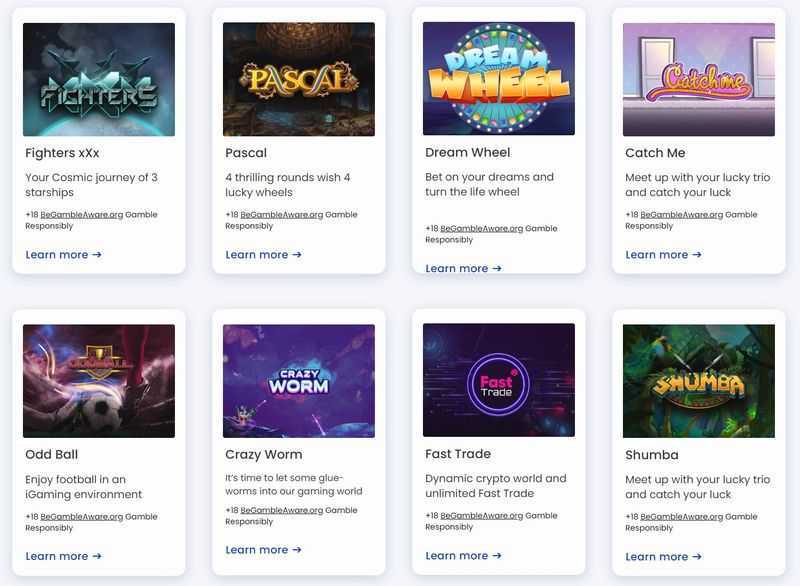Click Learn more under Odd Ball

[64, 556]
